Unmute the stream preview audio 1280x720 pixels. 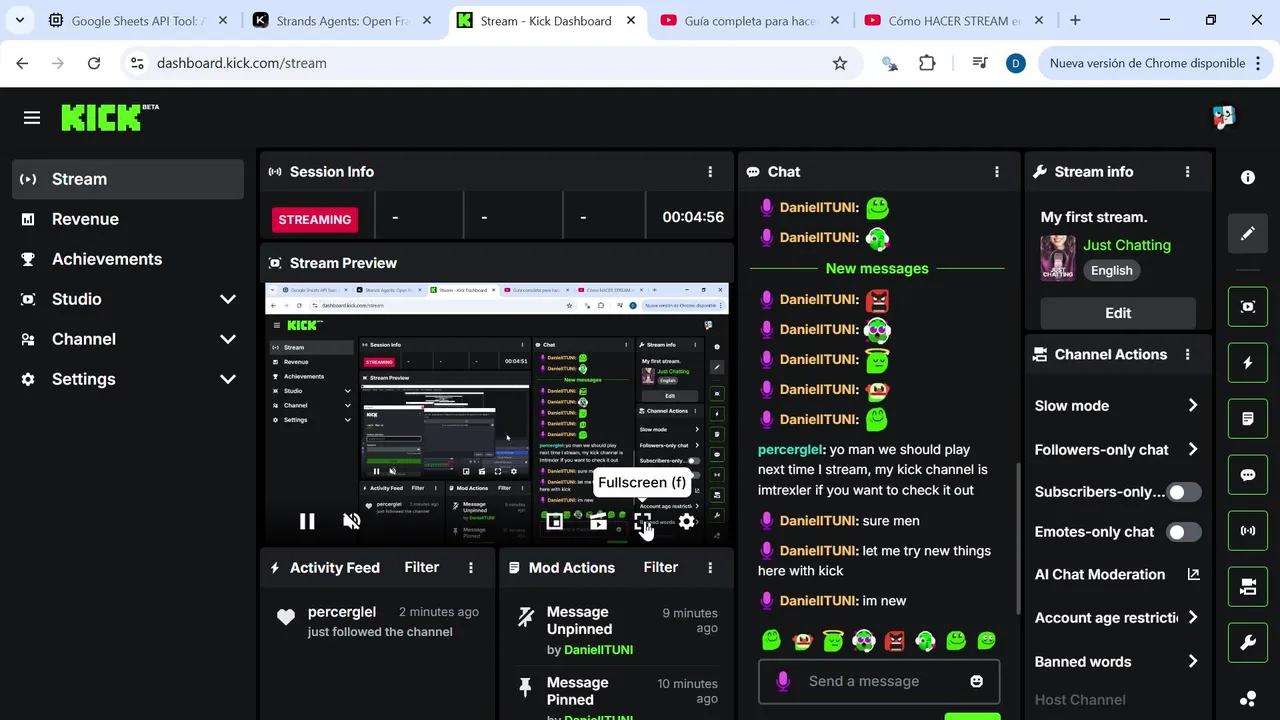click(x=352, y=521)
